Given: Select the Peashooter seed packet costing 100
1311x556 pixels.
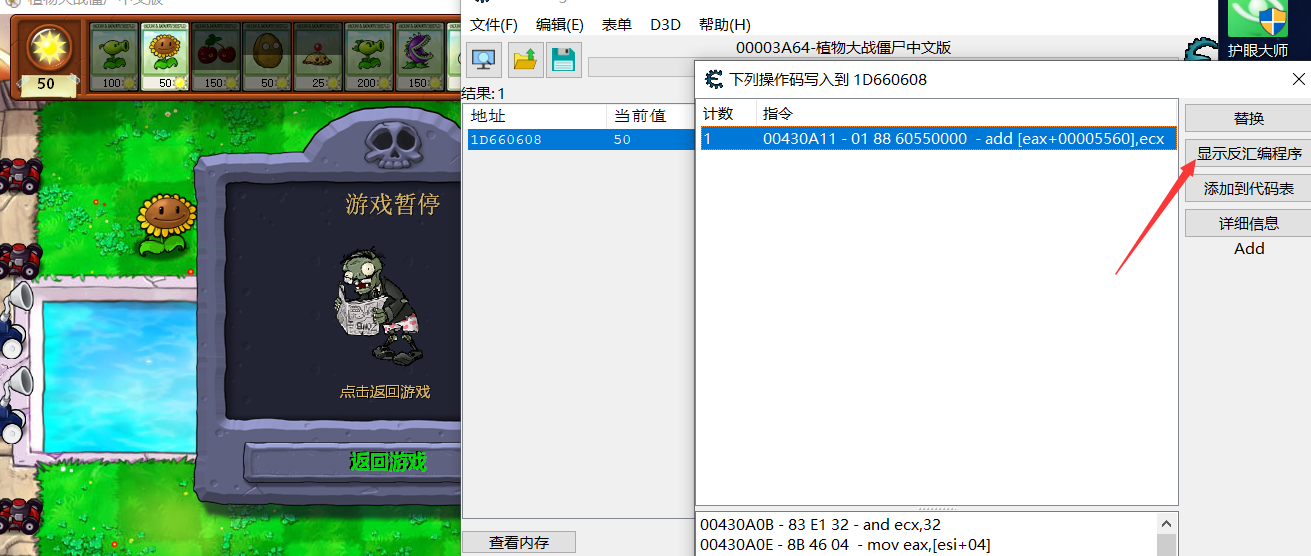Looking at the screenshot, I should pos(112,56).
